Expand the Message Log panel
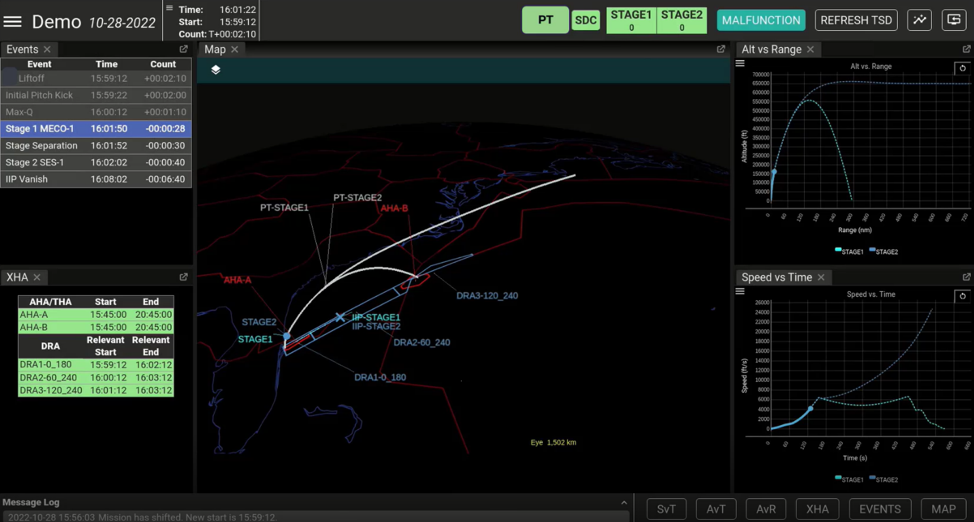 pos(624,503)
